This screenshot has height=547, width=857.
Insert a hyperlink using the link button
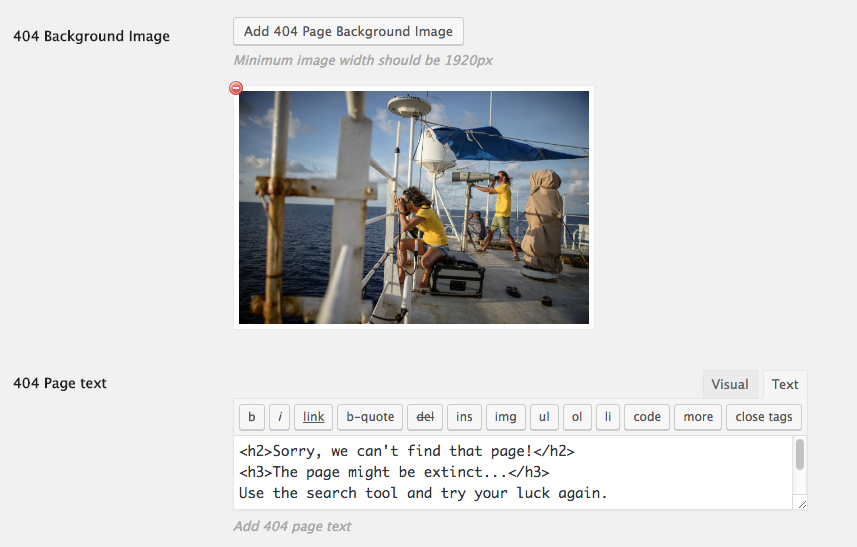(314, 417)
